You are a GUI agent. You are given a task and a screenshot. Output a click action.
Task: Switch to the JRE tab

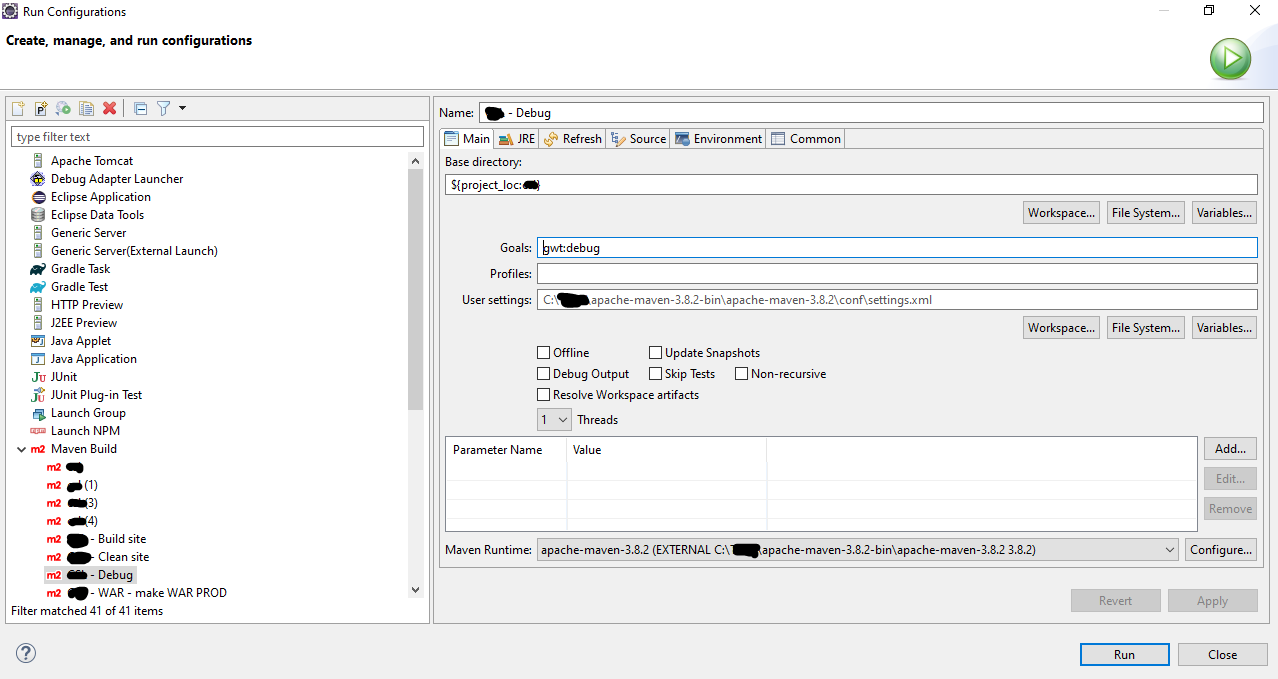click(x=517, y=139)
